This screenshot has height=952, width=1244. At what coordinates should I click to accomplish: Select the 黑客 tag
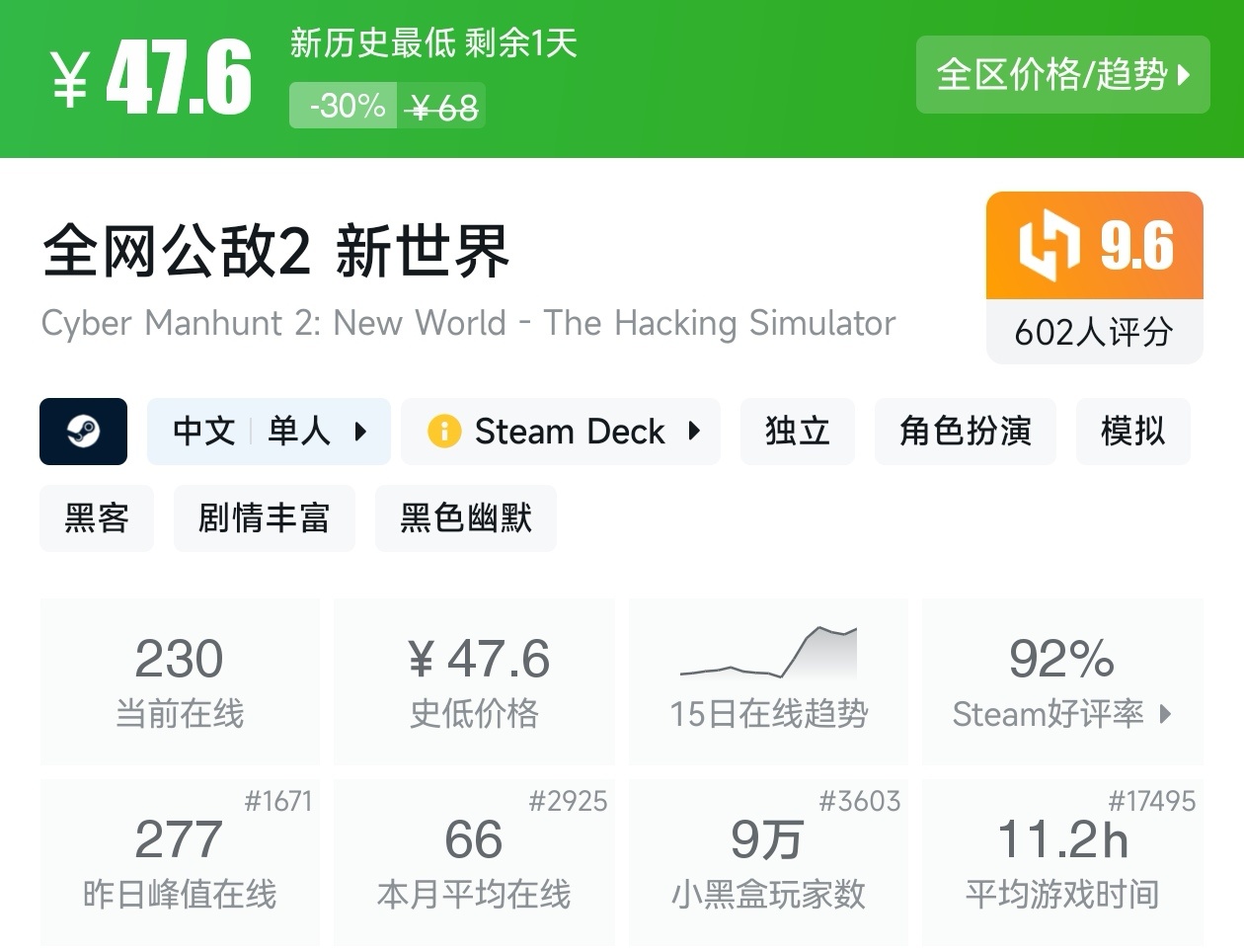97,518
